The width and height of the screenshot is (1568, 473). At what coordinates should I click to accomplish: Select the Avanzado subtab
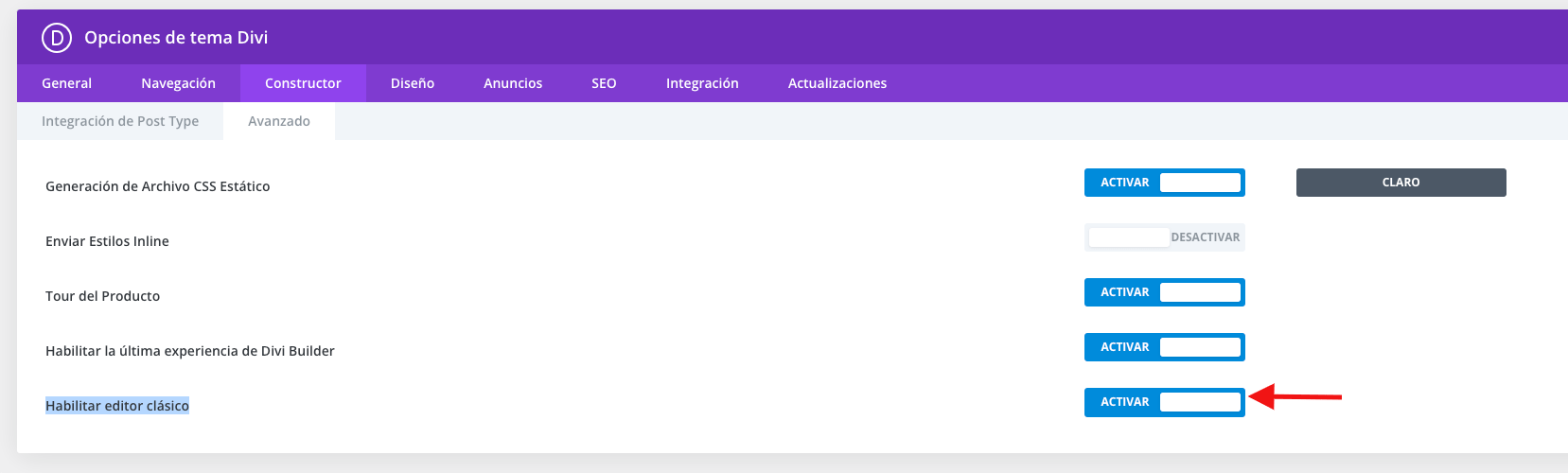coord(279,121)
